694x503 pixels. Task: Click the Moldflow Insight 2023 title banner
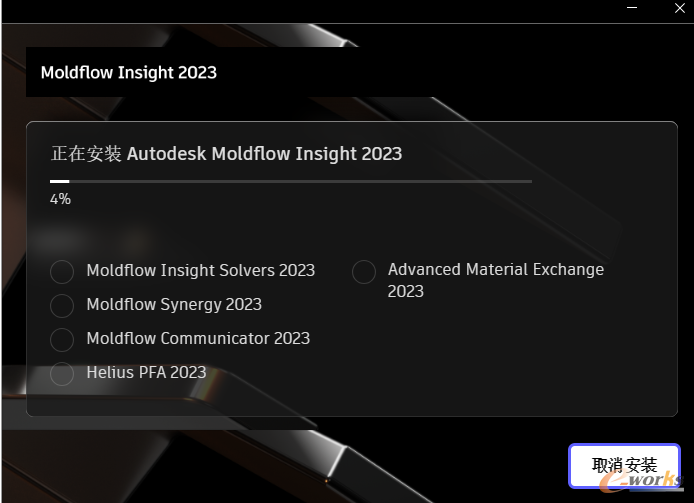[x=128, y=72]
